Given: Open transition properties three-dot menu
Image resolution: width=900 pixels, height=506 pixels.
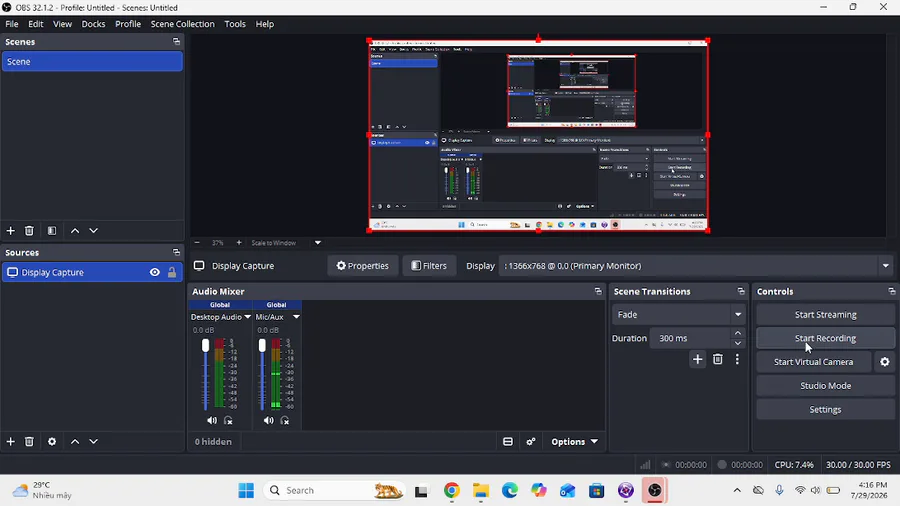Looking at the screenshot, I should click(737, 359).
